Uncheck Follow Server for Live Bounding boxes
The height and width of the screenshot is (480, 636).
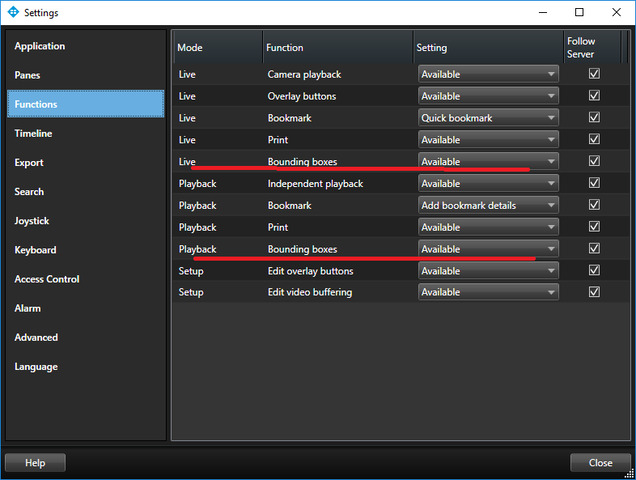(x=594, y=161)
